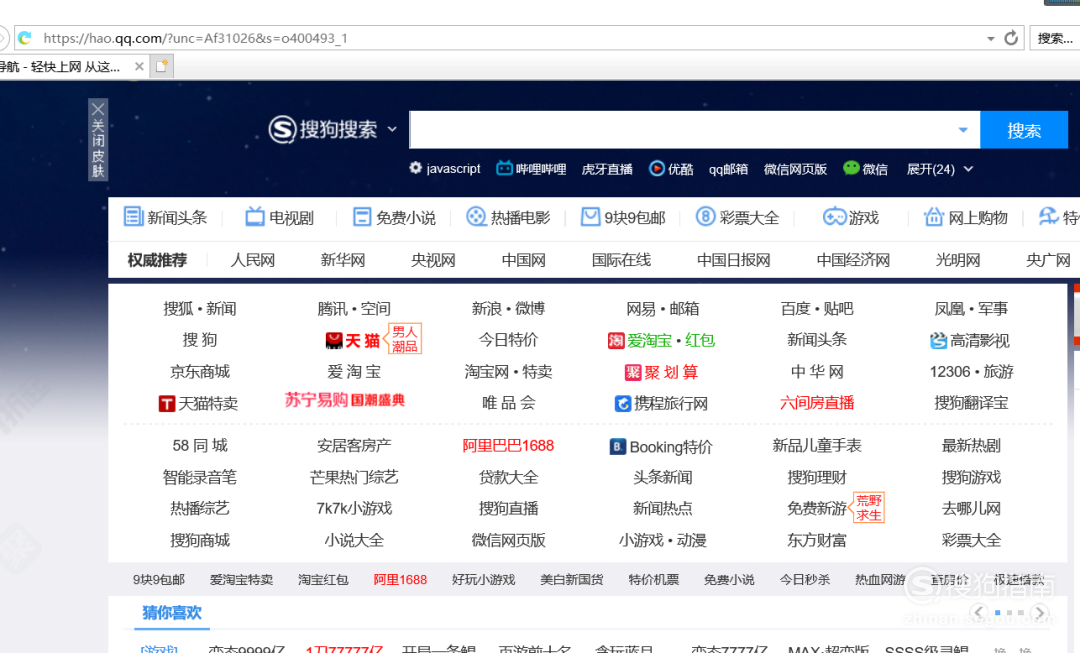Open the 12306·旅游 link

pyautogui.click(x=971, y=372)
